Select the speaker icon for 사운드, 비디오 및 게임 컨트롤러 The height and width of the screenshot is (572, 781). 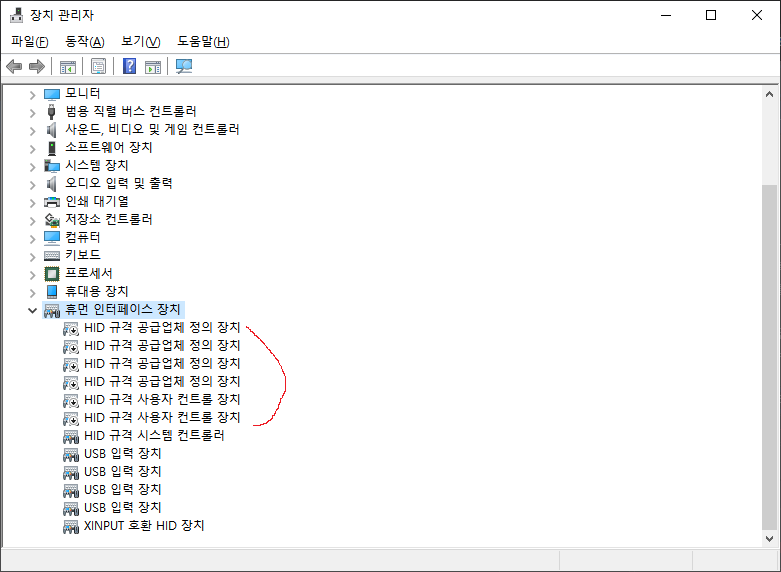tap(52, 130)
